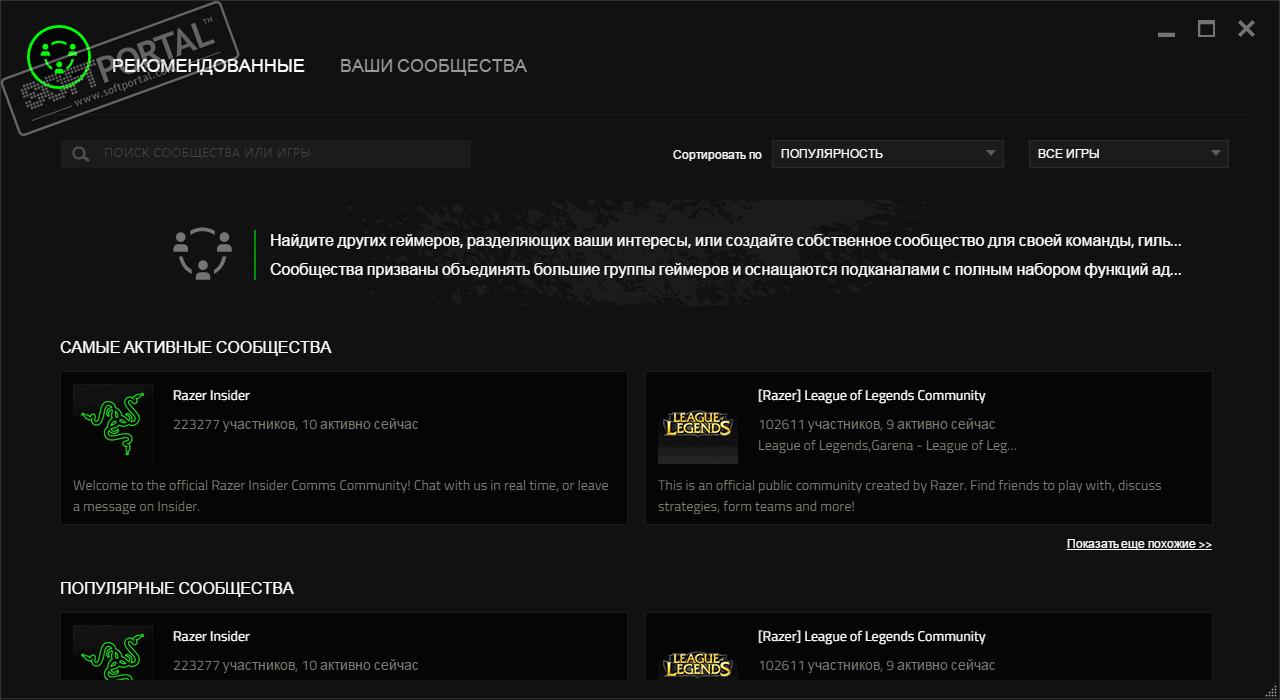
Task: Select Razer Insider title under Популярные сообщества
Action: (x=211, y=637)
